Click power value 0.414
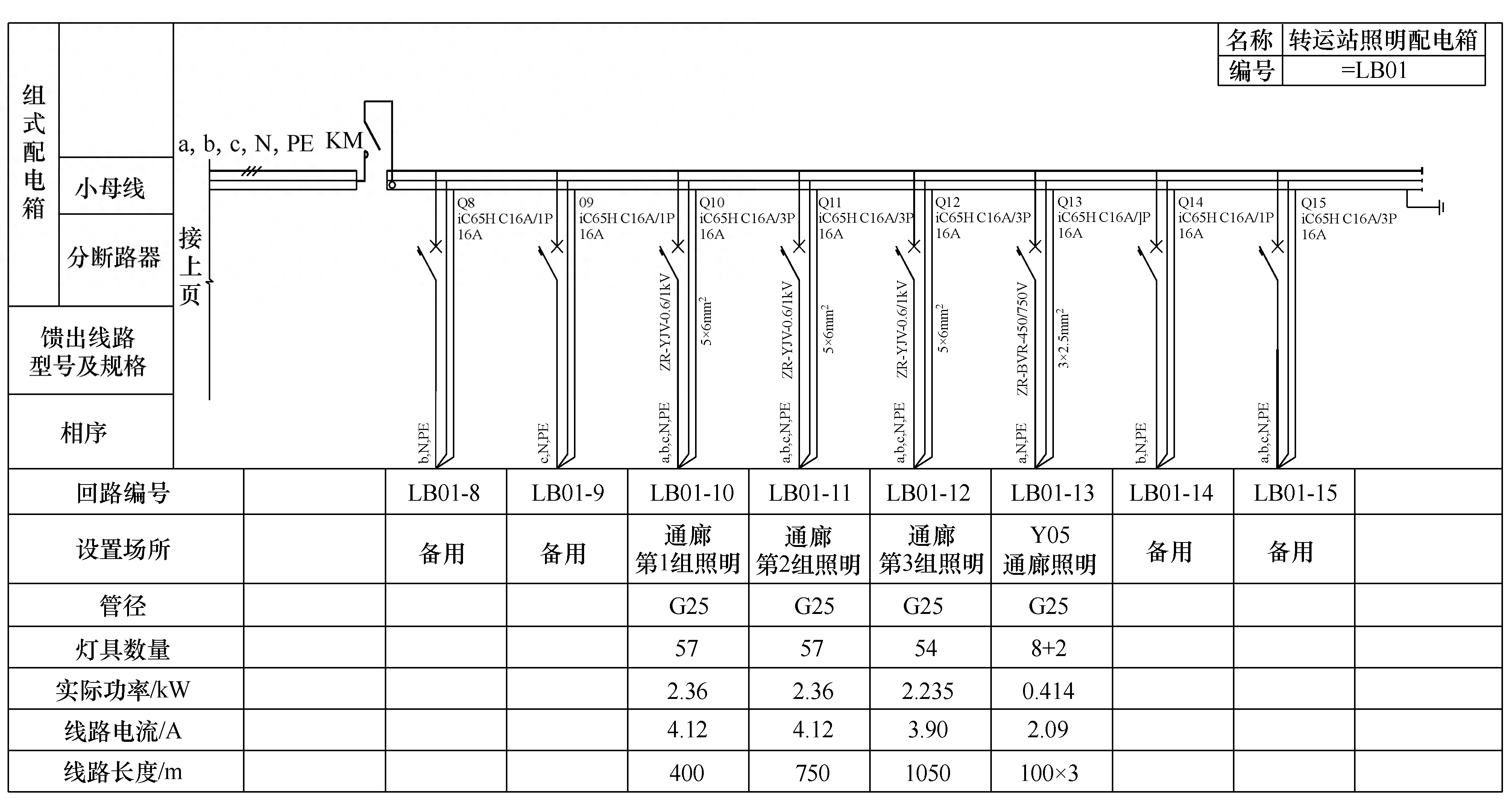This screenshot has width=1512, height=799. click(x=1048, y=691)
